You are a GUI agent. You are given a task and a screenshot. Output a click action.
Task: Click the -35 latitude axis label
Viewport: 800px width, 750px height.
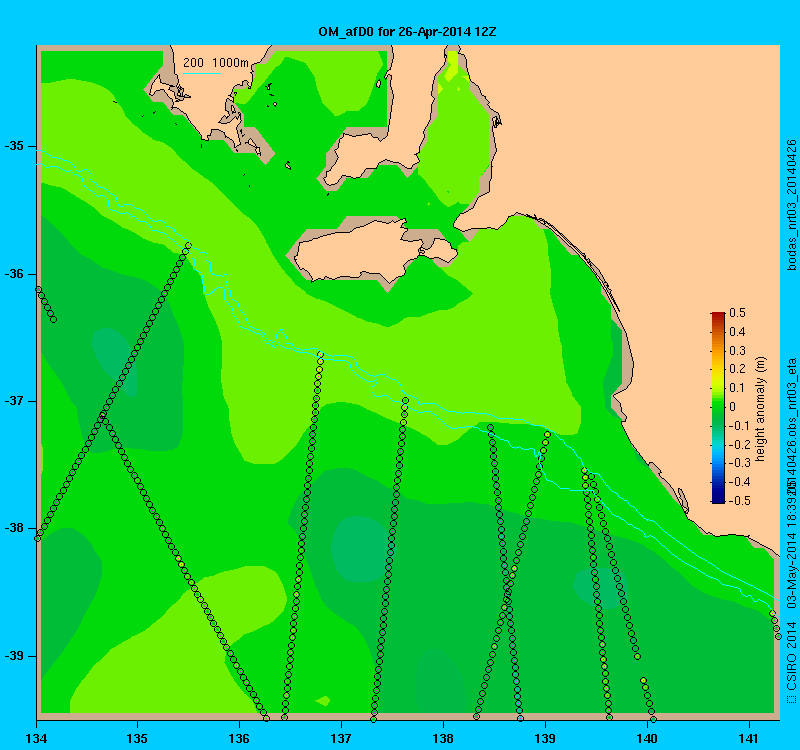pos(14,146)
